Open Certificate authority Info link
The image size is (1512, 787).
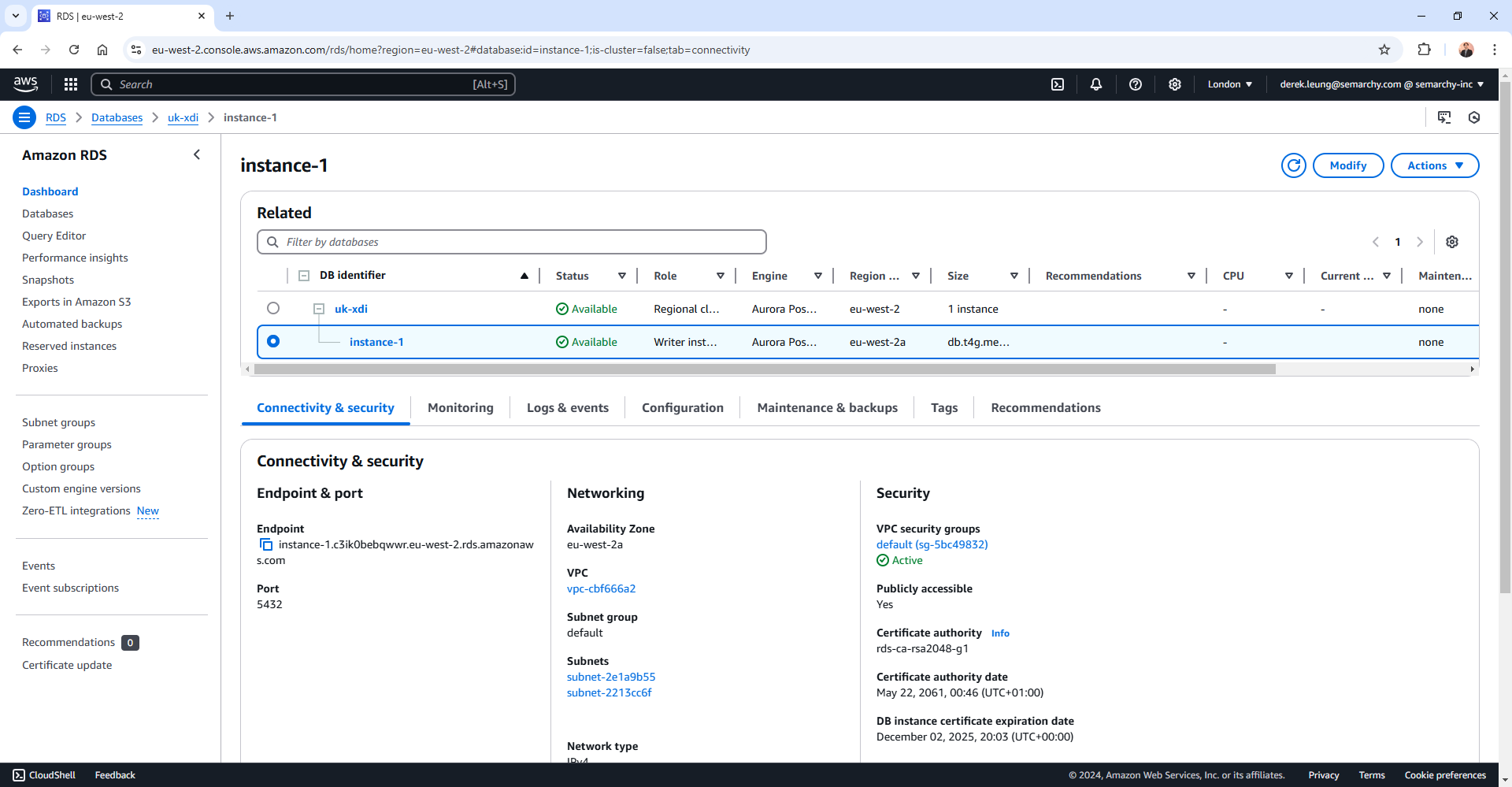1000,633
